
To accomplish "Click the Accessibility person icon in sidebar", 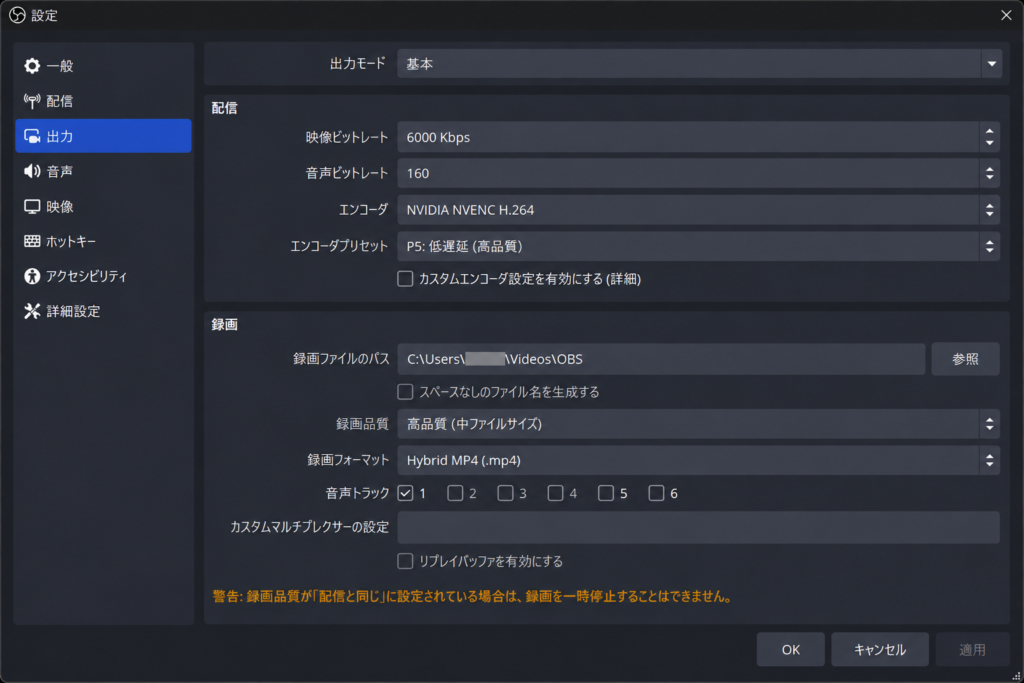I will tap(32, 276).
